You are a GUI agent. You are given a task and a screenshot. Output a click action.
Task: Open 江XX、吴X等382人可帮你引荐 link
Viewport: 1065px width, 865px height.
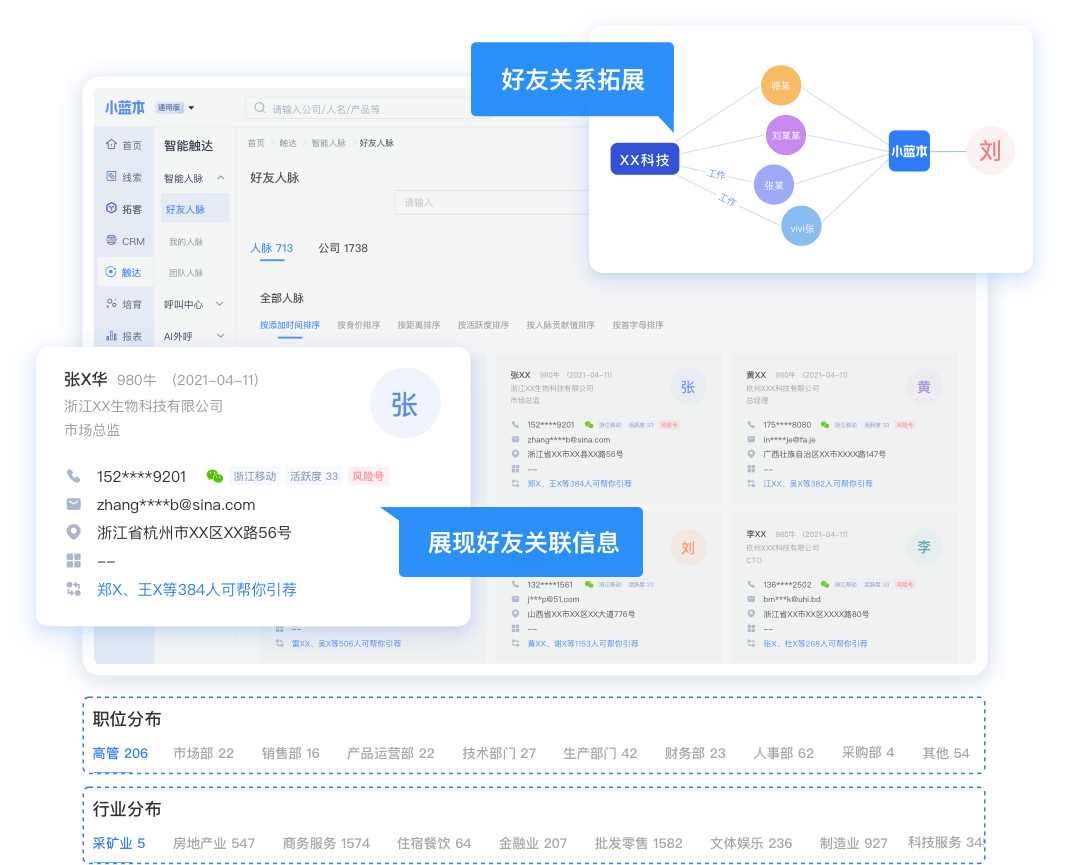[x=818, y=483]
